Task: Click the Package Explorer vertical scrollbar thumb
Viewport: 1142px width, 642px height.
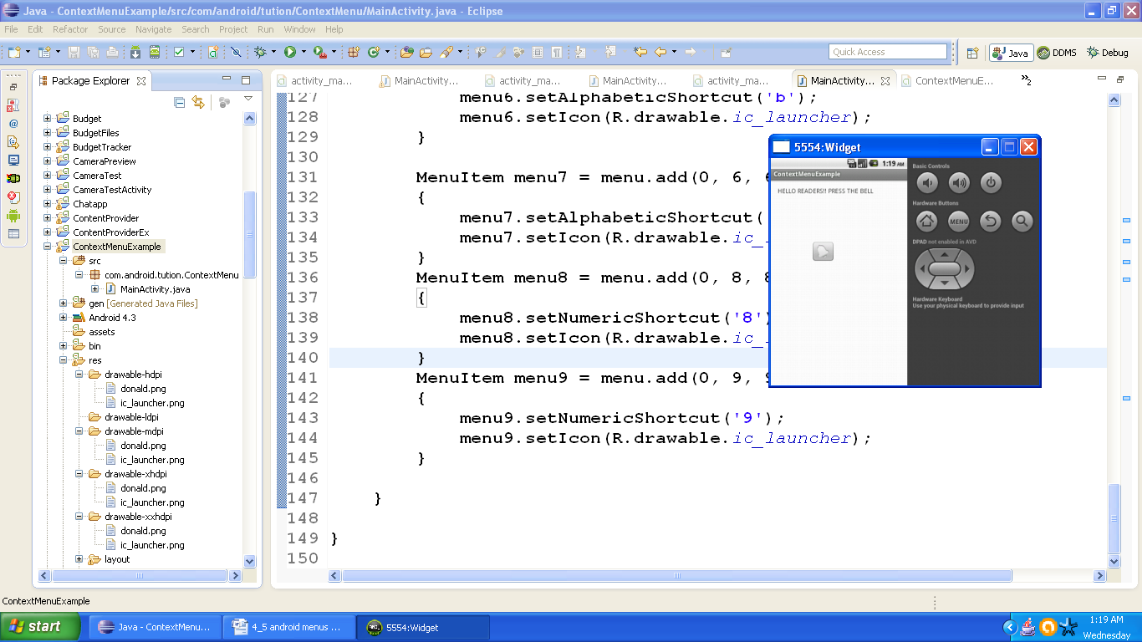Action: click(x=250, y=235)
